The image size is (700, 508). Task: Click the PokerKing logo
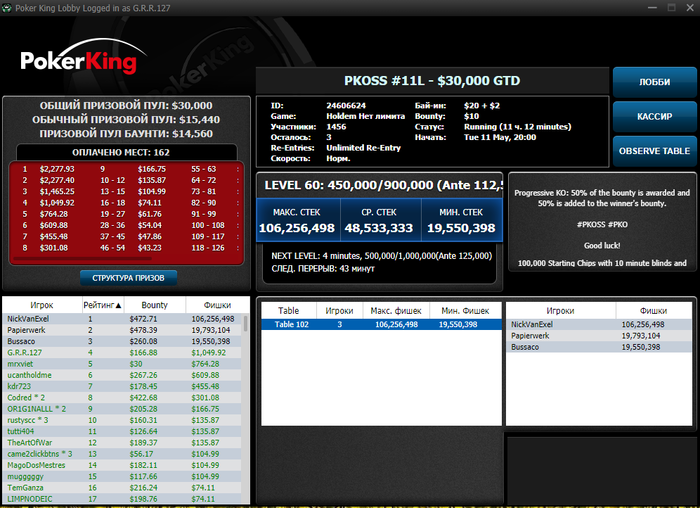click(x=83, y=57)
